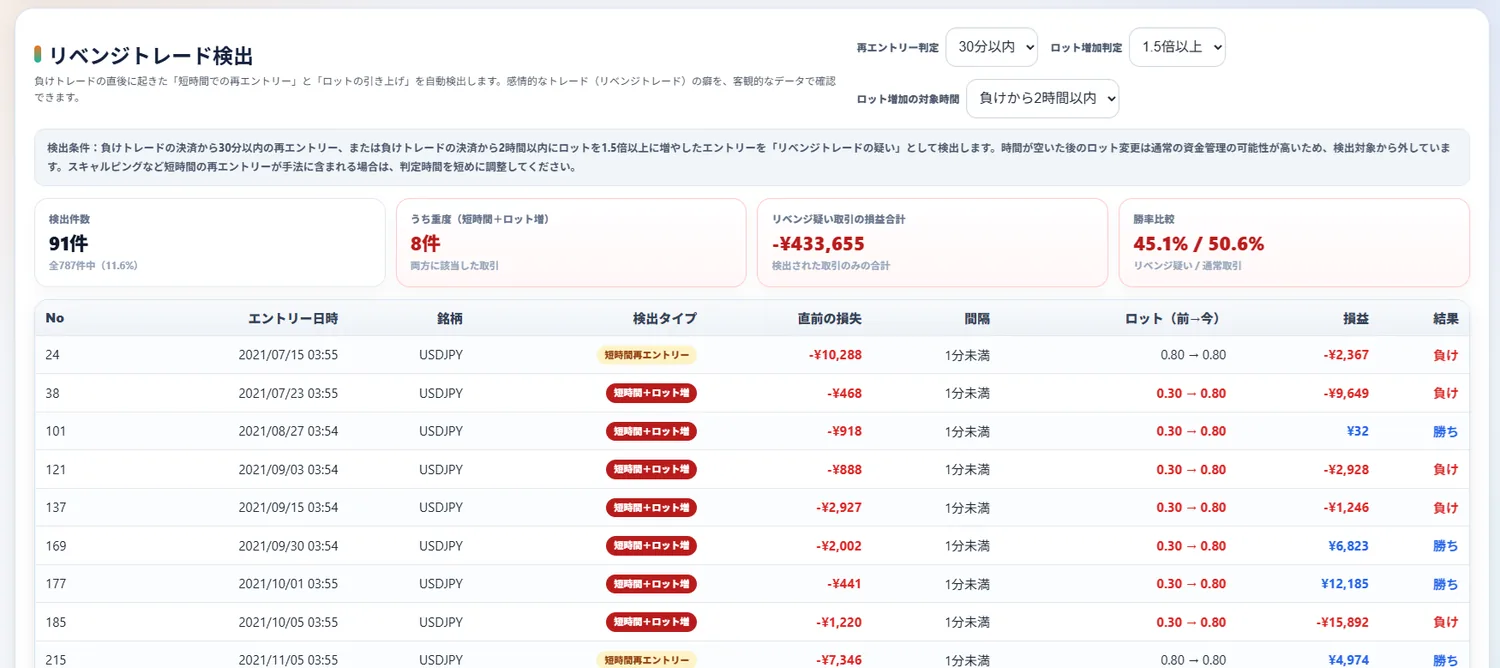Select the 91件 detection count value

(69, 243)
